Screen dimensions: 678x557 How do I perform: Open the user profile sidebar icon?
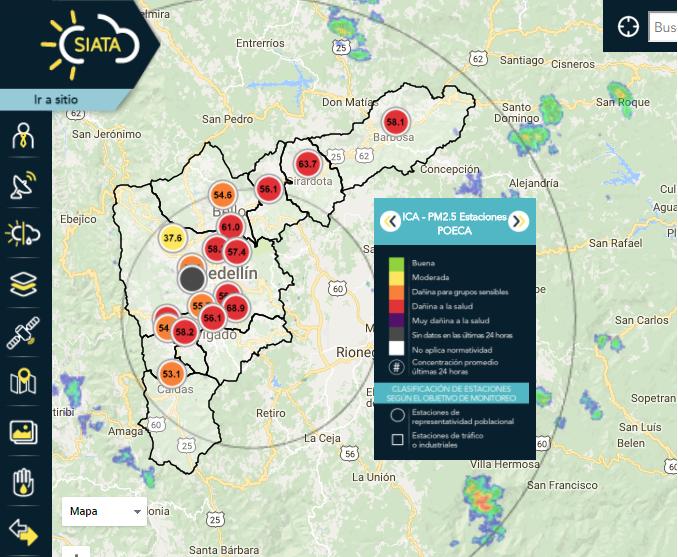pos(23,135)
